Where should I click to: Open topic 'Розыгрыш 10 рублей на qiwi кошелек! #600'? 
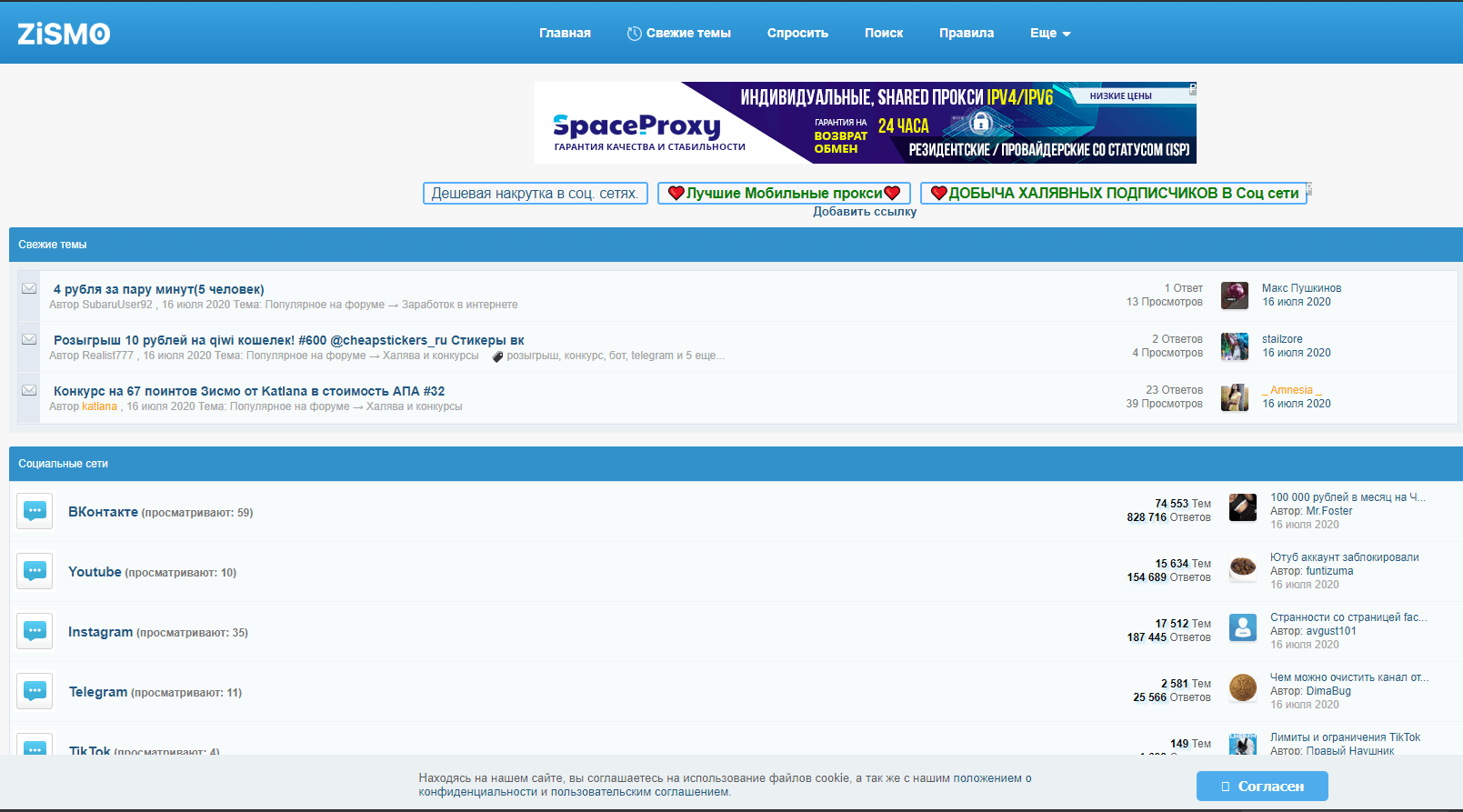tap(289, 340)
